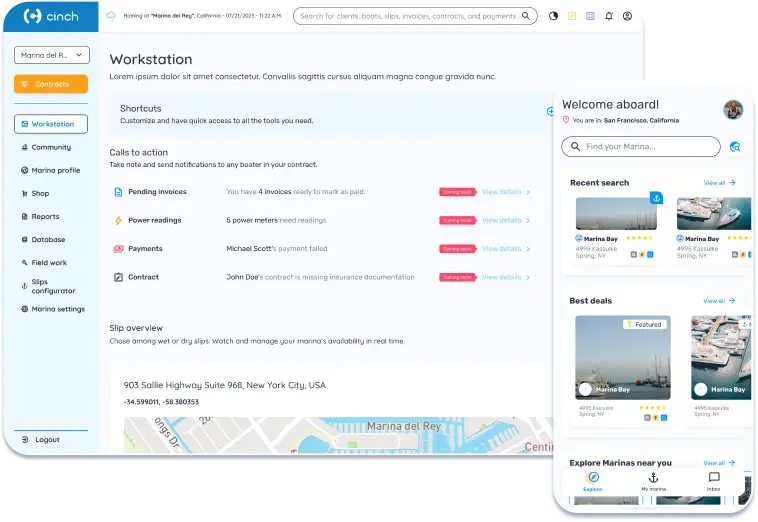Image resolution: width=758 pixels, height=522 pixels.
Task: Click the purple calendar icon in header
Action: pos(590,16)
